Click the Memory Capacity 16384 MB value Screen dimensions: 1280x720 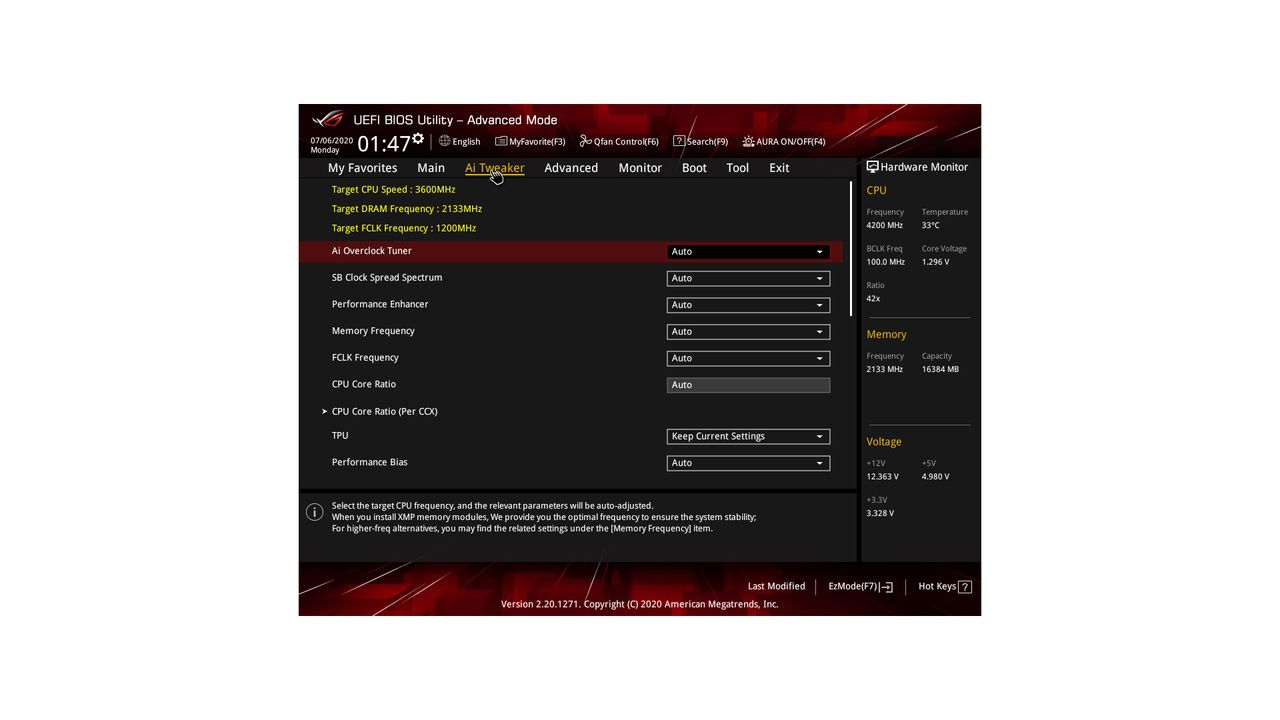(940, 369)
